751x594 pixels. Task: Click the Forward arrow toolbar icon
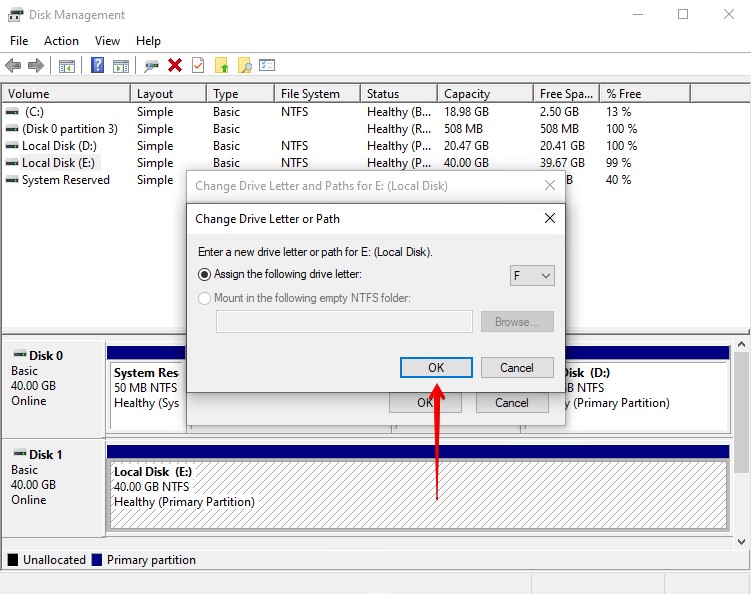(x=36, y=66)
